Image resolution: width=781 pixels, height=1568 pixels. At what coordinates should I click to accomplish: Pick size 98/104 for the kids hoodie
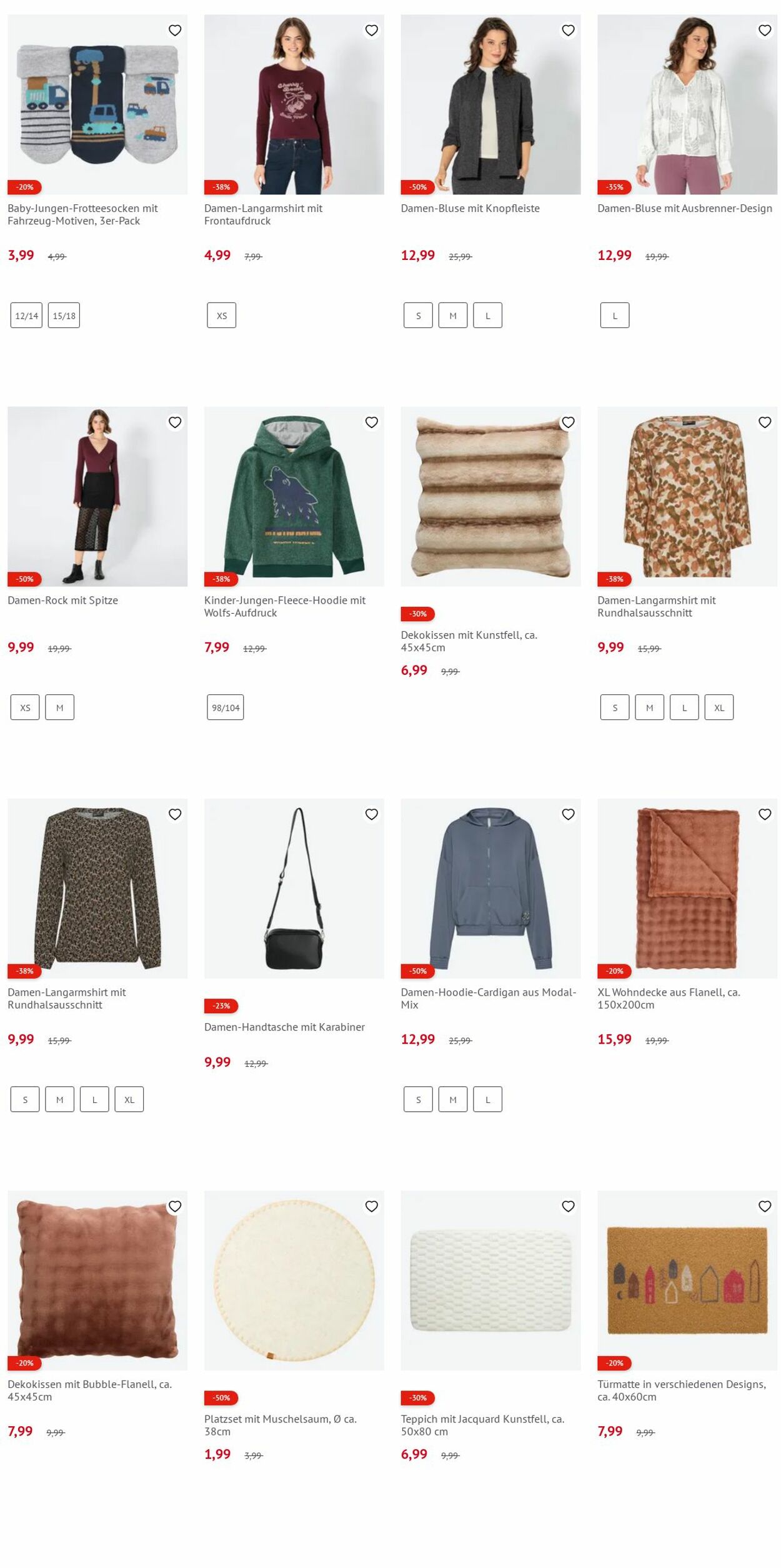(226, 707)
